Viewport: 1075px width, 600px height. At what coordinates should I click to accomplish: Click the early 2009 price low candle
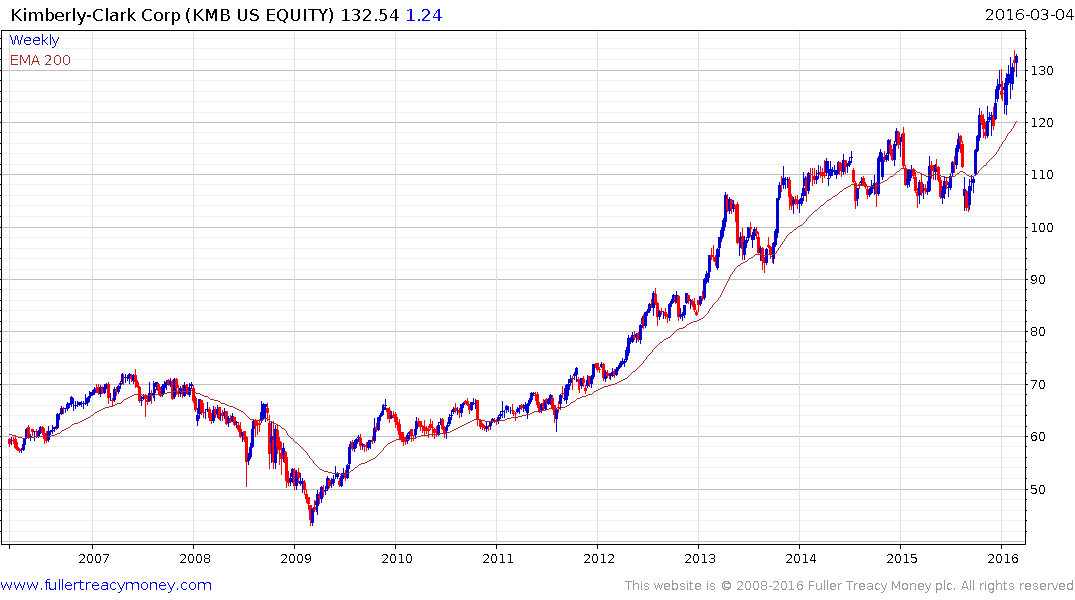[x=311, y=516]
